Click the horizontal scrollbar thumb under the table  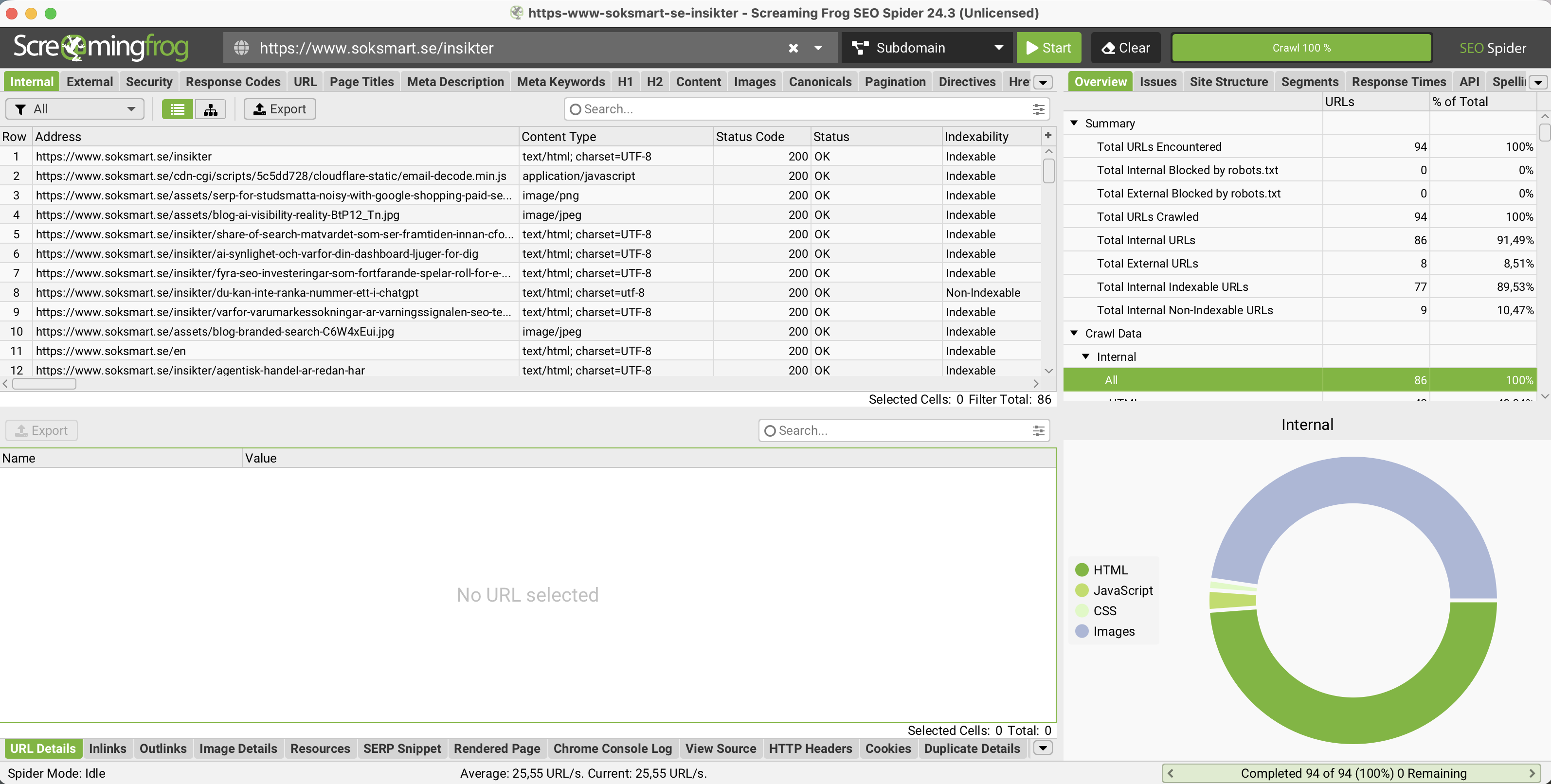(x=44, y=383)
